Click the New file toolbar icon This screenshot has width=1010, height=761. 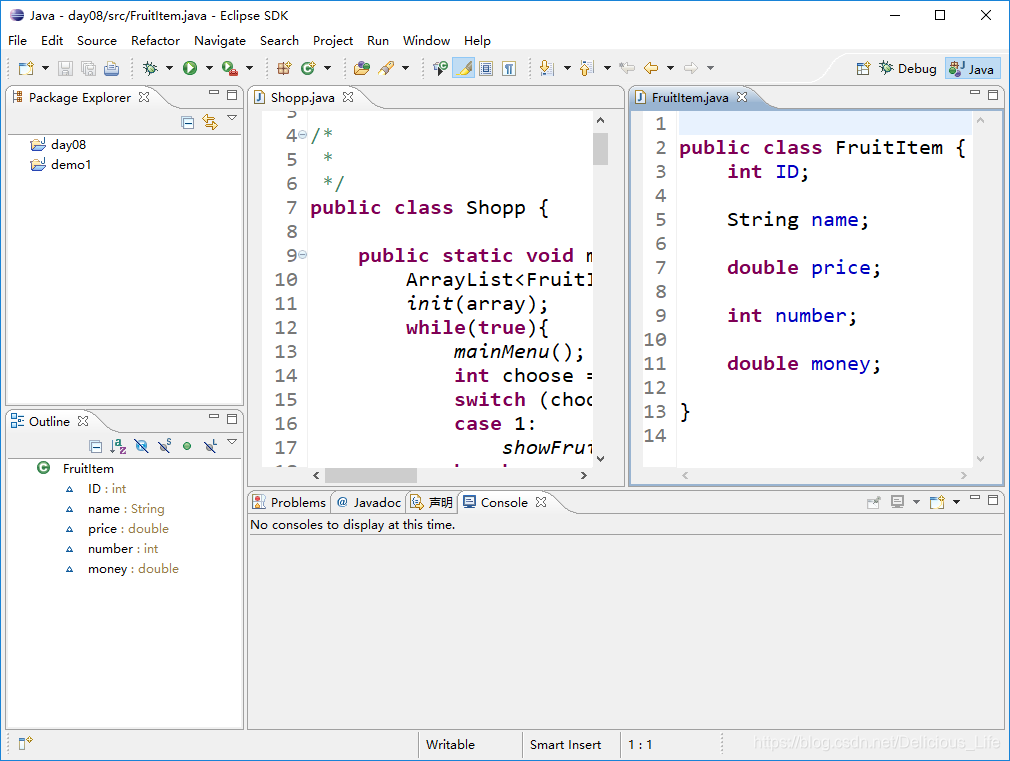pos(26,68)
